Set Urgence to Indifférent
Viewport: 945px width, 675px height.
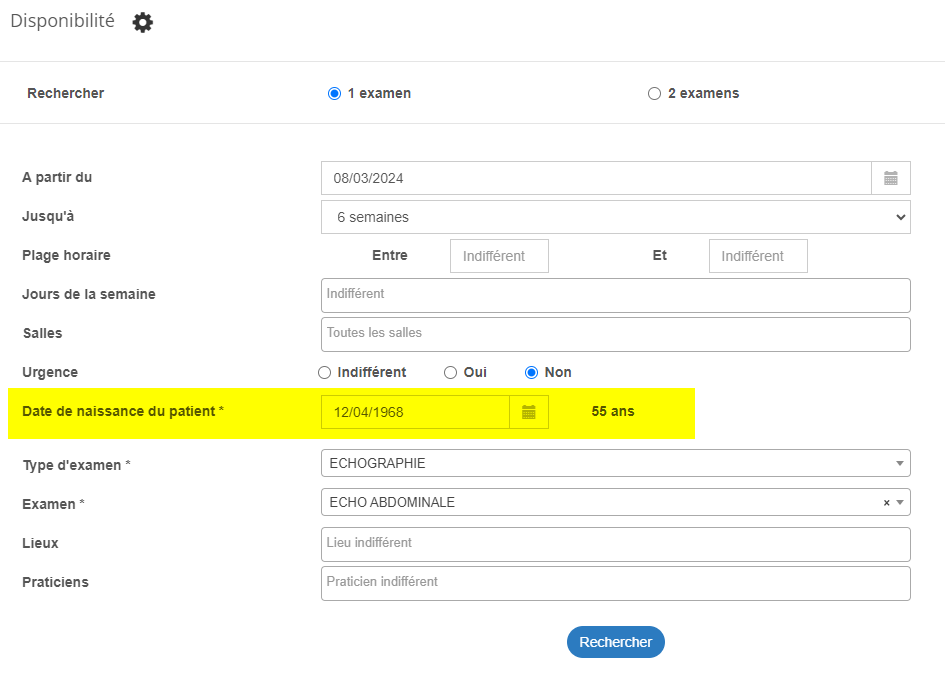pyautogui.click(x=324, y=372)
